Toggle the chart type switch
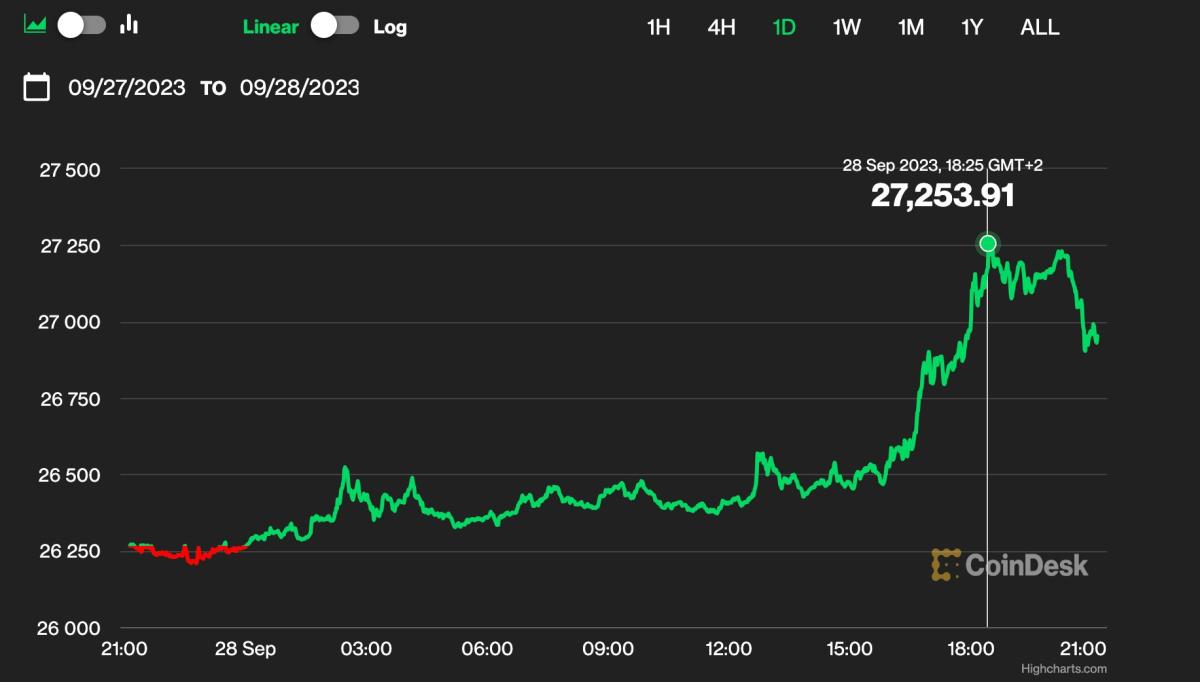1200x682 pixels. coord(83,22)
